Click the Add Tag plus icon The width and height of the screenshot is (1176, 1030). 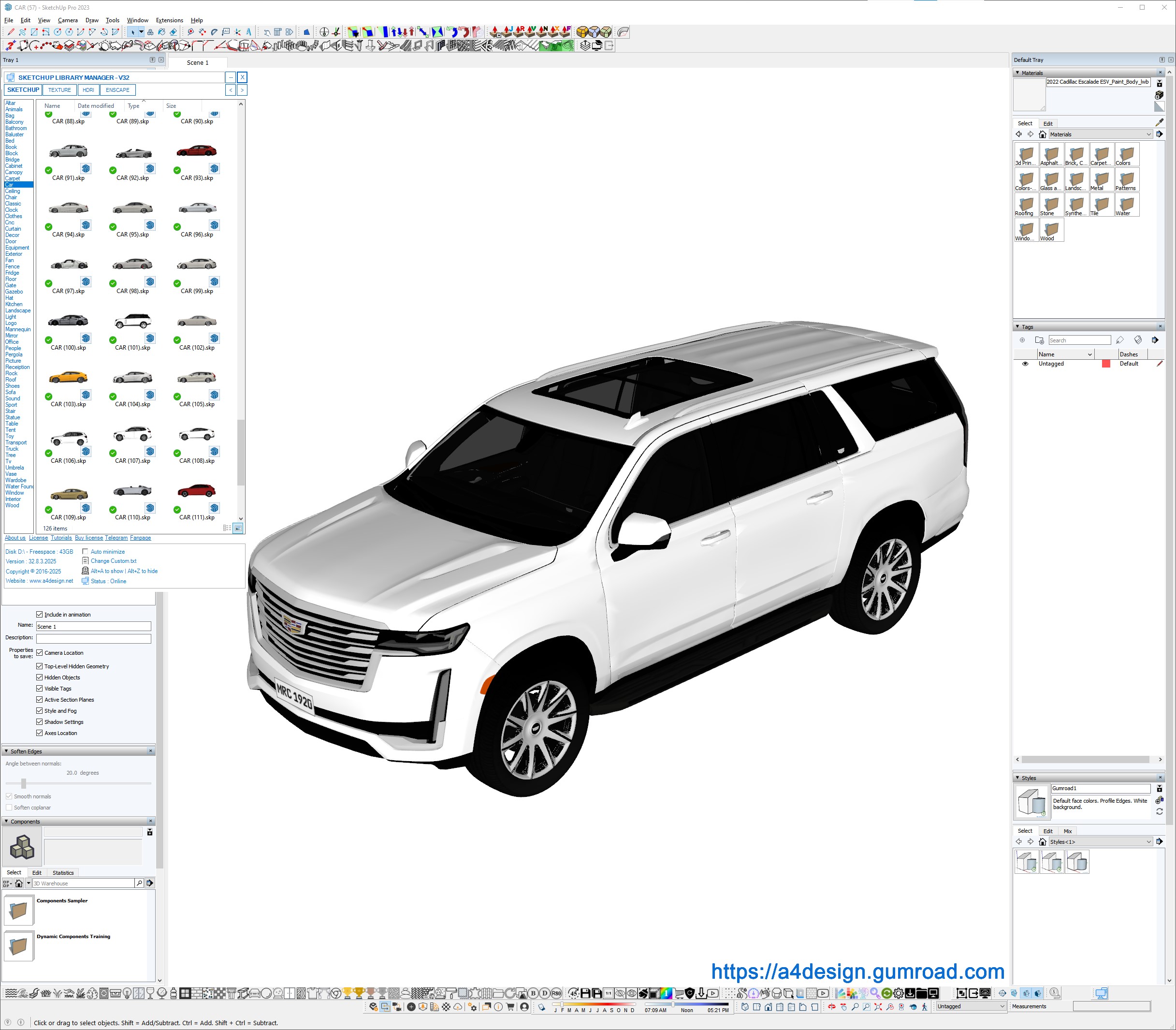click(x=1022, y=340)
